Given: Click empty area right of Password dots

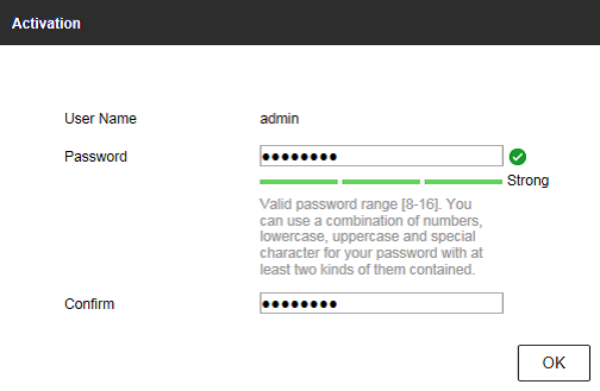Looking at the screenshot, I should 419,156.
